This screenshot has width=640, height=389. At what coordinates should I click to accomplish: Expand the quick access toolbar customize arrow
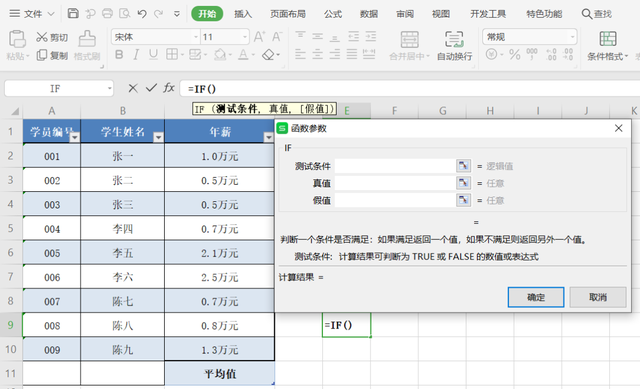point(177,14)
